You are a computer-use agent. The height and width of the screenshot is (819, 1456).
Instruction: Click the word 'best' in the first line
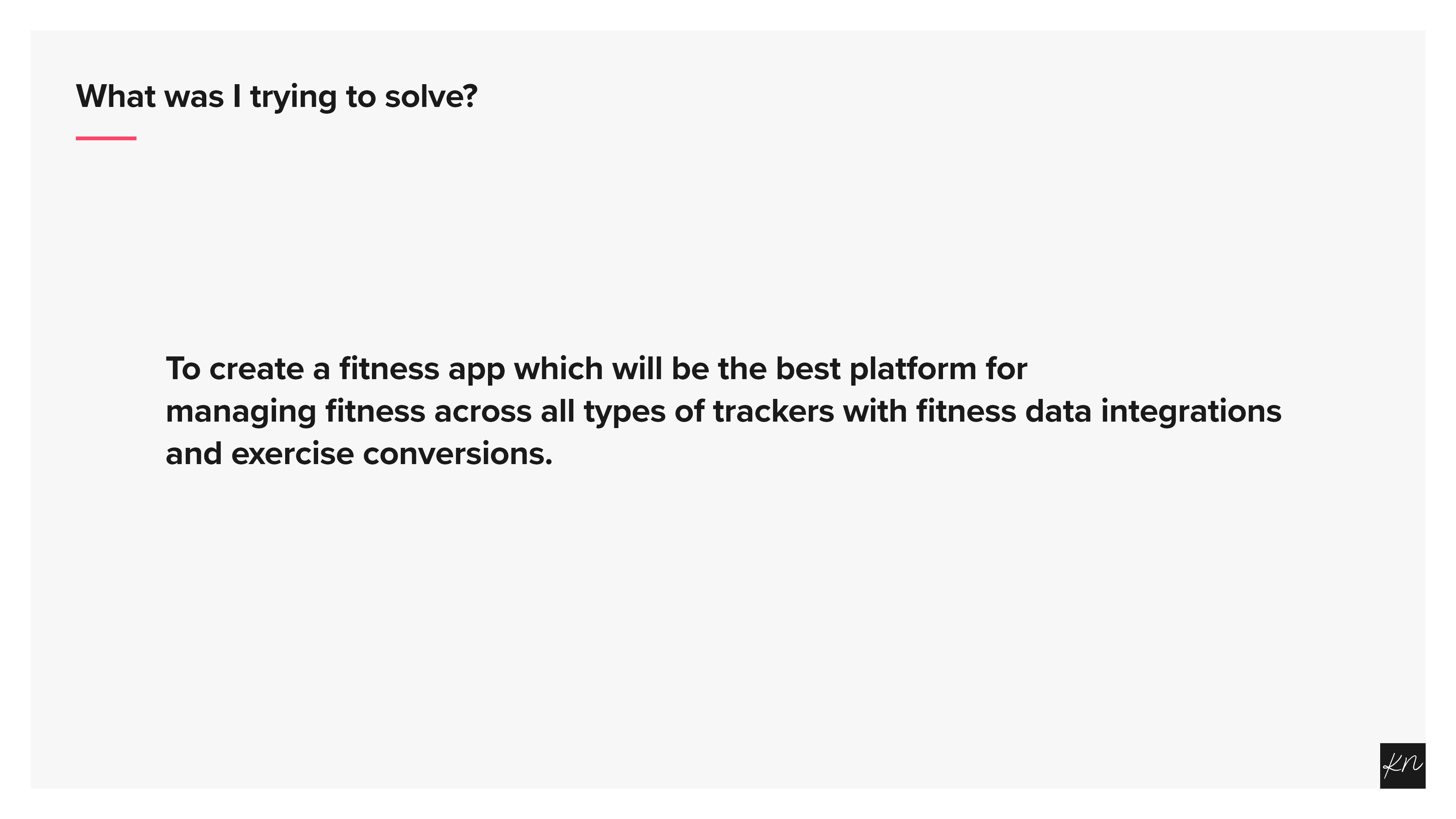pyautogui.click(x=808, y=369)
